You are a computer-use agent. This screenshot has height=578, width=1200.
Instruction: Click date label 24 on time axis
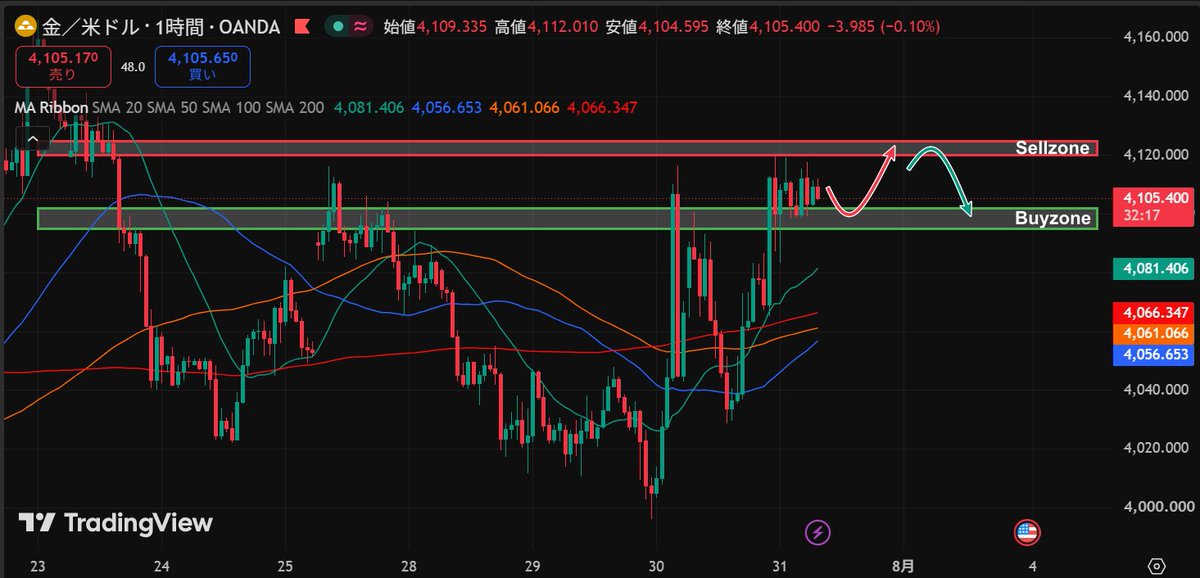(161, 566)
